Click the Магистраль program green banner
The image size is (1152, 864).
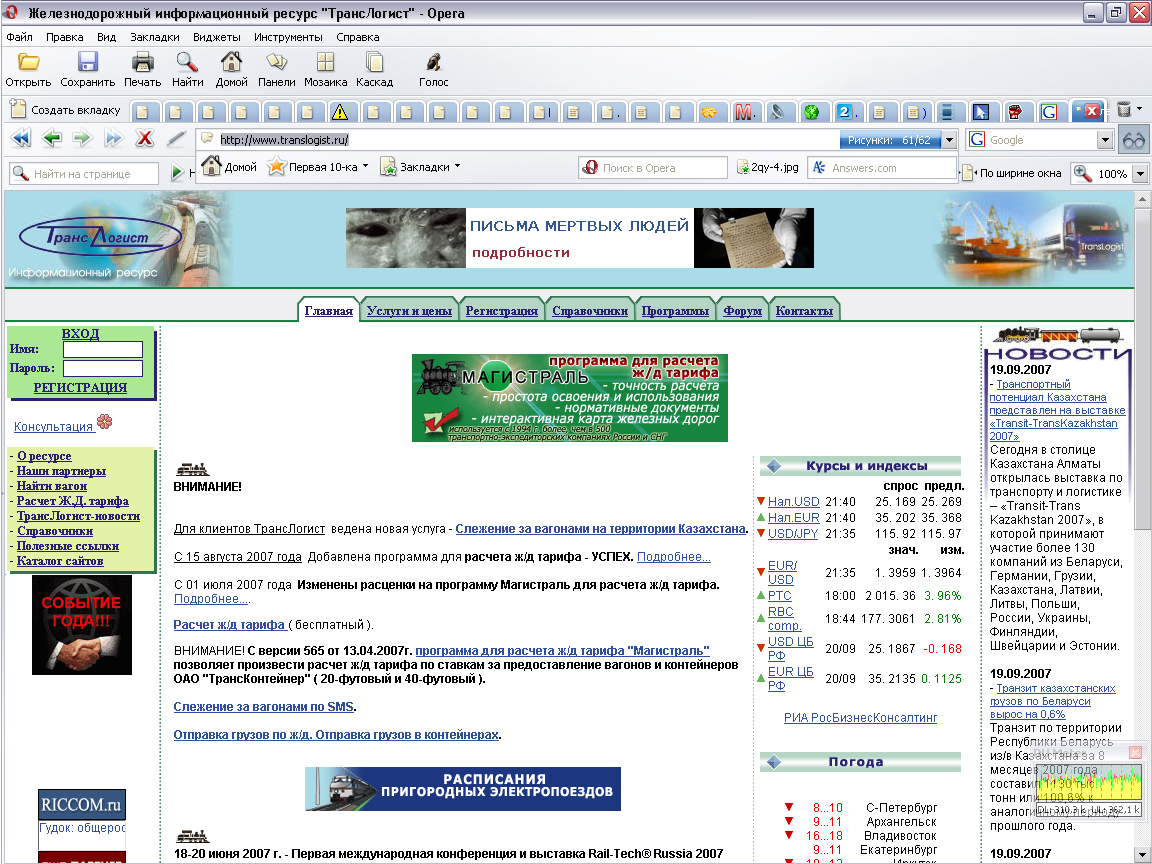(x=569, y=397)
